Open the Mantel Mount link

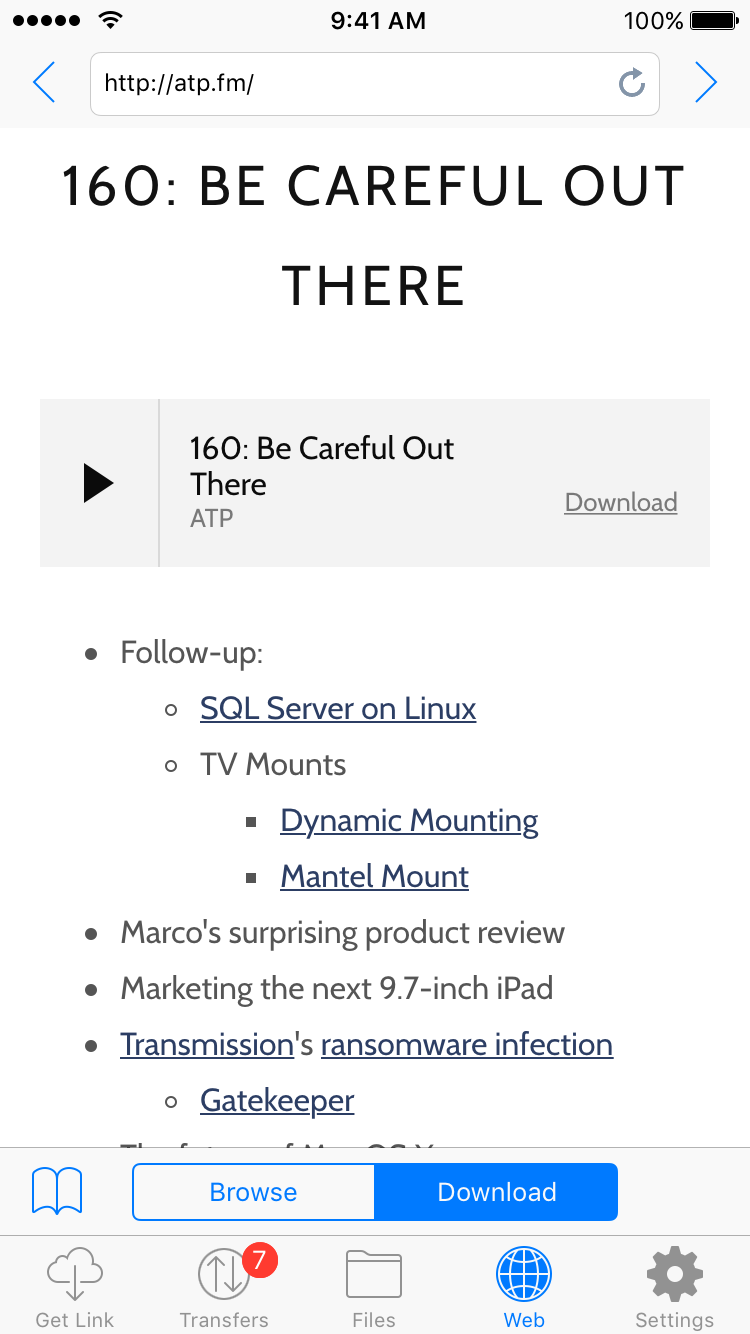tap(374, 877)
